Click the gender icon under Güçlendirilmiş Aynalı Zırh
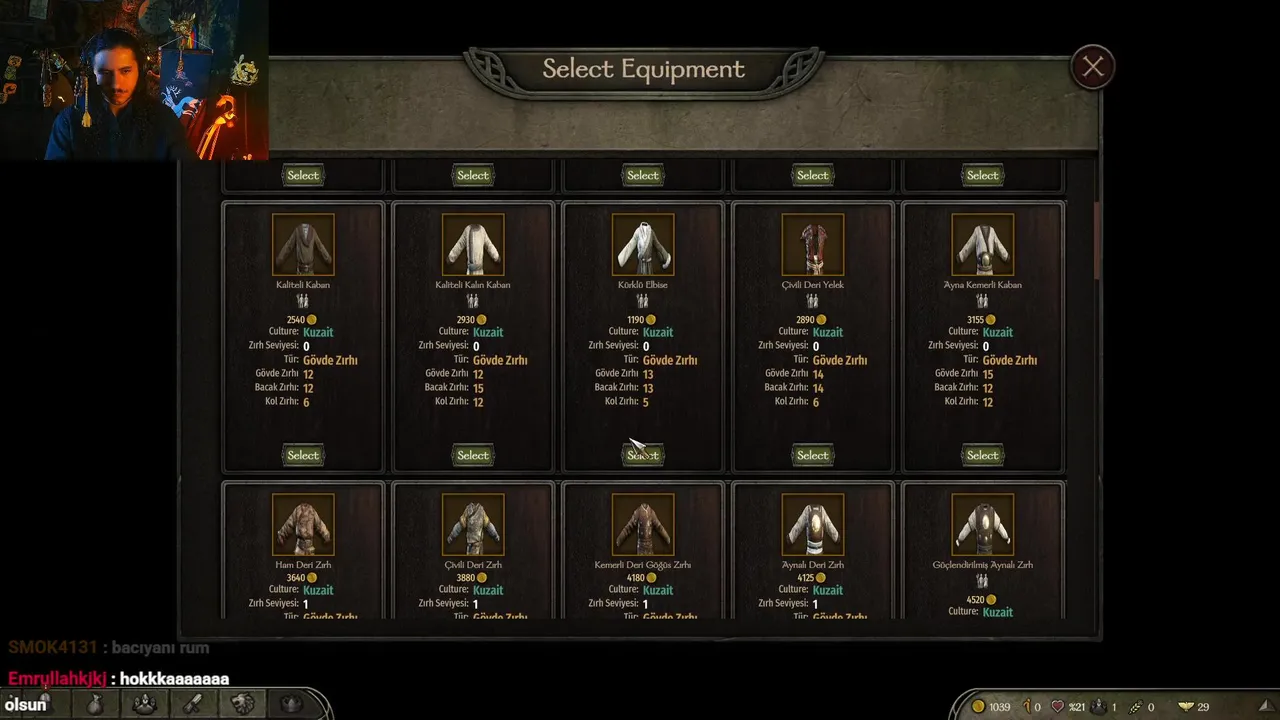 [x=983, y=581]
